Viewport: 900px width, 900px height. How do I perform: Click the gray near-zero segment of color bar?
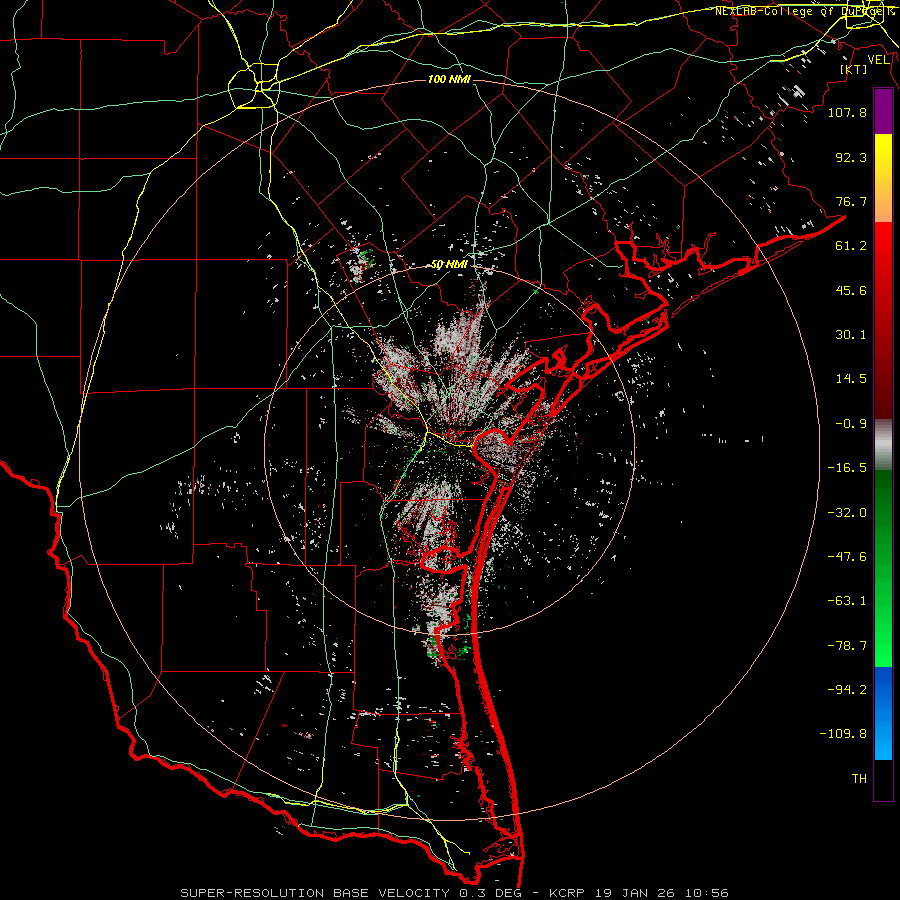[883, 443]
